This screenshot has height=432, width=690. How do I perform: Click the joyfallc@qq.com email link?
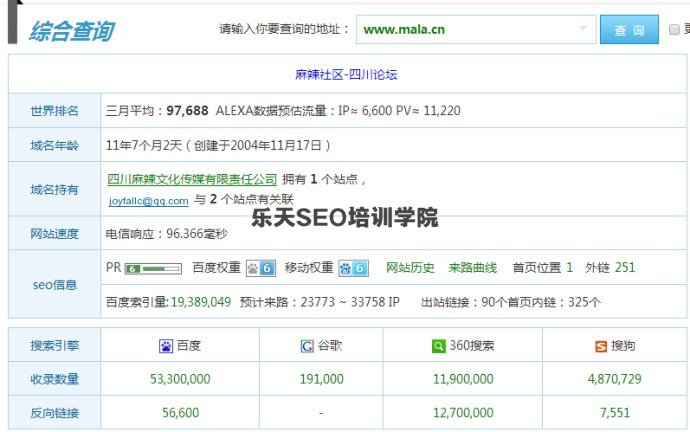tap(149, 201)
